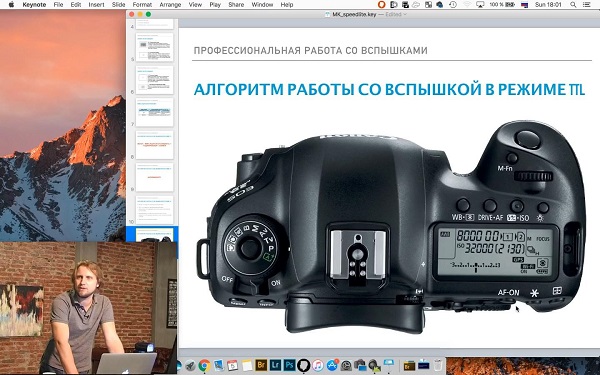Open the Share menu
The height and width of the screenshot is (375, 600).
pyautogui.click(x=236, y=5)
